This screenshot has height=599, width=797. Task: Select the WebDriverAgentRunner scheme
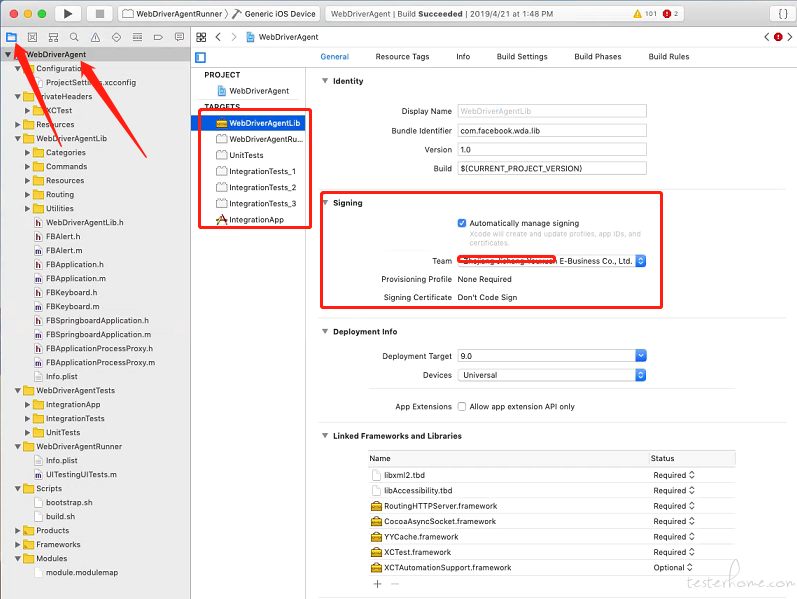click(x=173, y=14)
